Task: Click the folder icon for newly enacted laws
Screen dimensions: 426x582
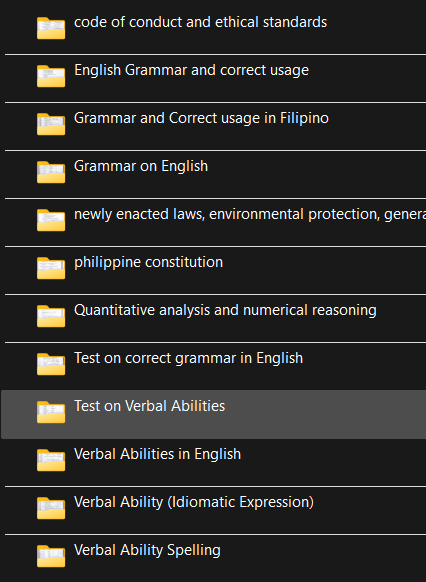Action: coord(51,220)
